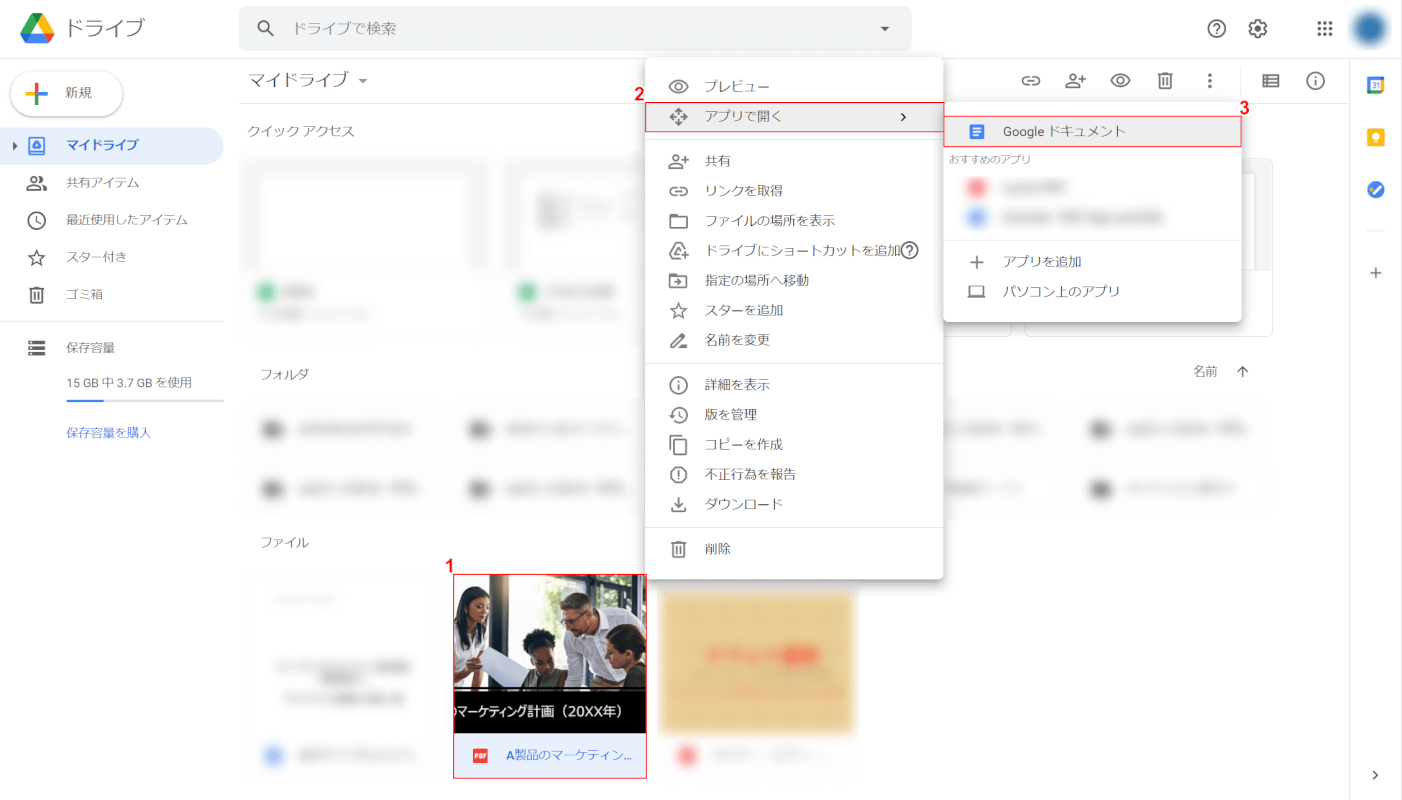Click the trash icon in the toolbar
Viewport: 1402px width, 800px height.
[1165, 81]
